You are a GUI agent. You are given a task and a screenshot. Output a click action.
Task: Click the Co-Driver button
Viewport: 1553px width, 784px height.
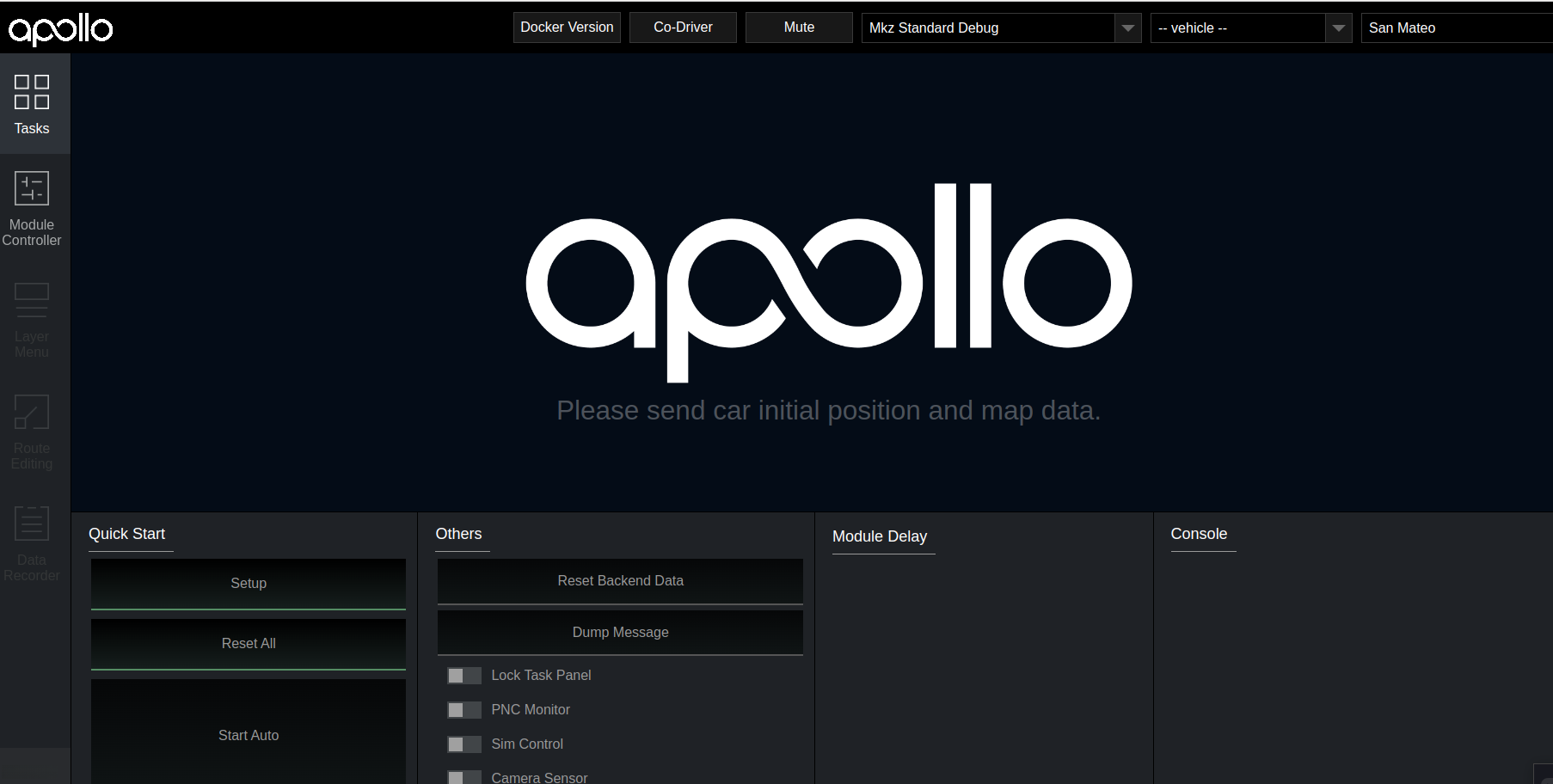683,28
